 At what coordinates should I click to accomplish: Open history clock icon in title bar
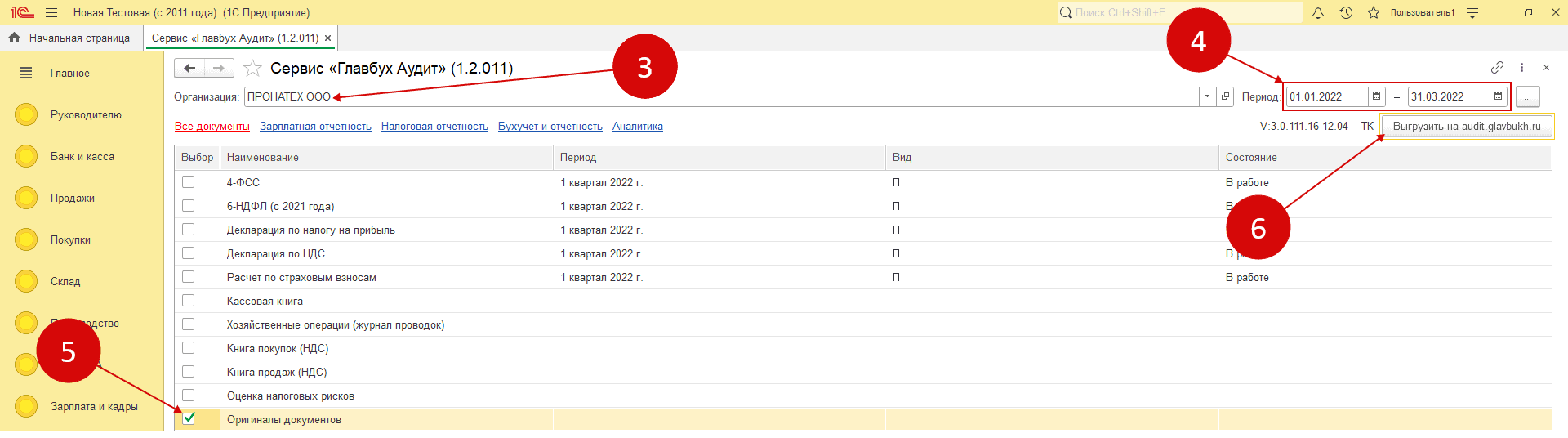click(1346, 12)
